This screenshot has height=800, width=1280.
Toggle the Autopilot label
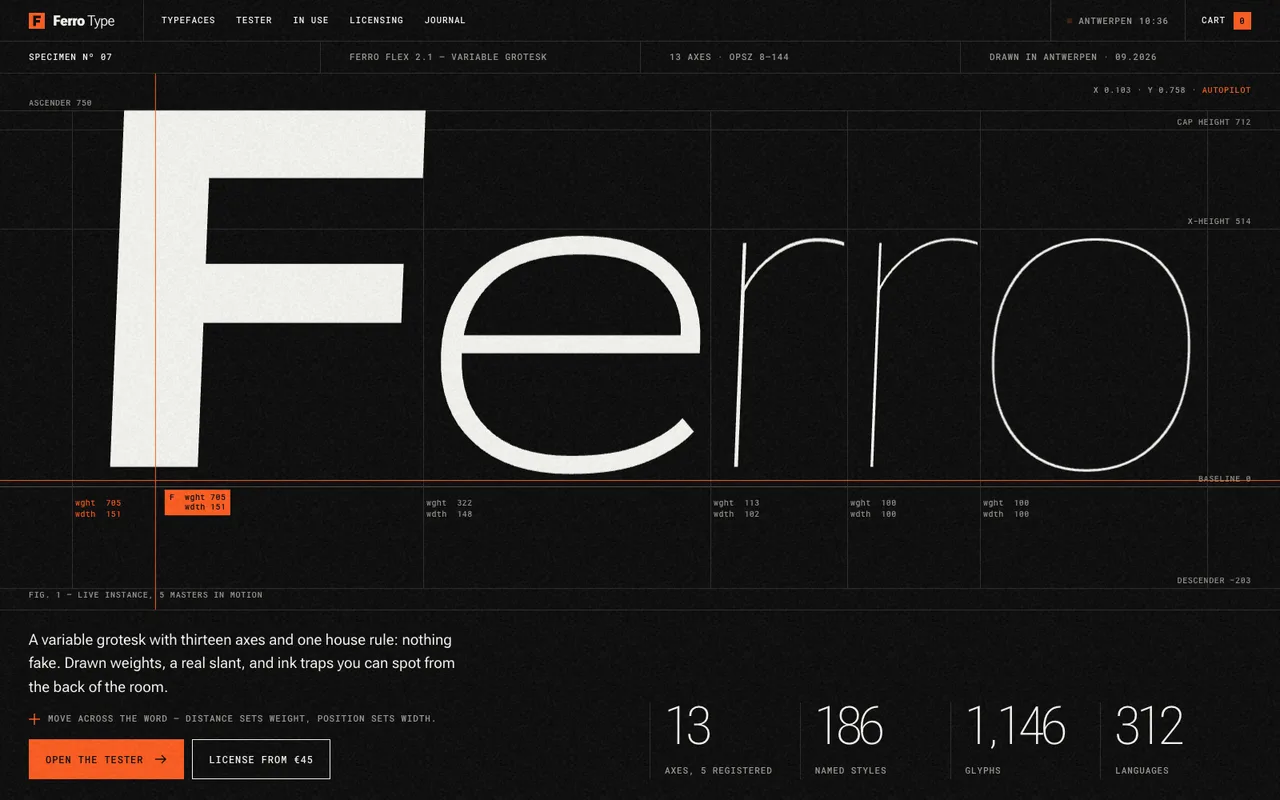[x=1226, y=90]
